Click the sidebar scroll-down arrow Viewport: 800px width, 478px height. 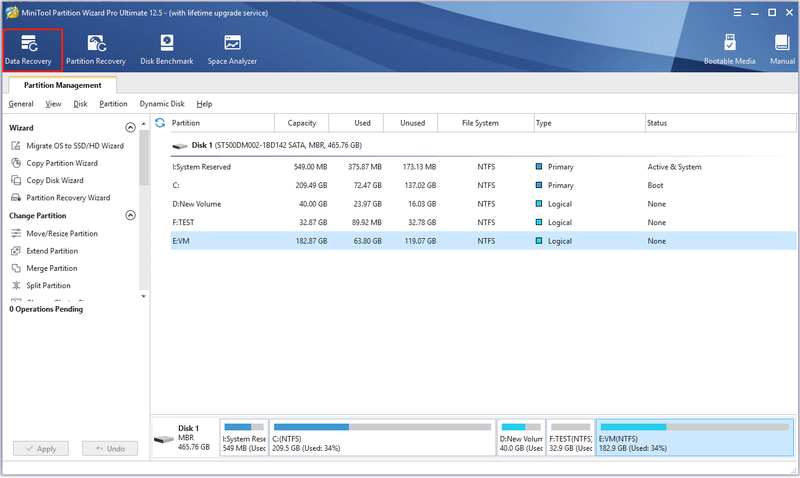144,296
